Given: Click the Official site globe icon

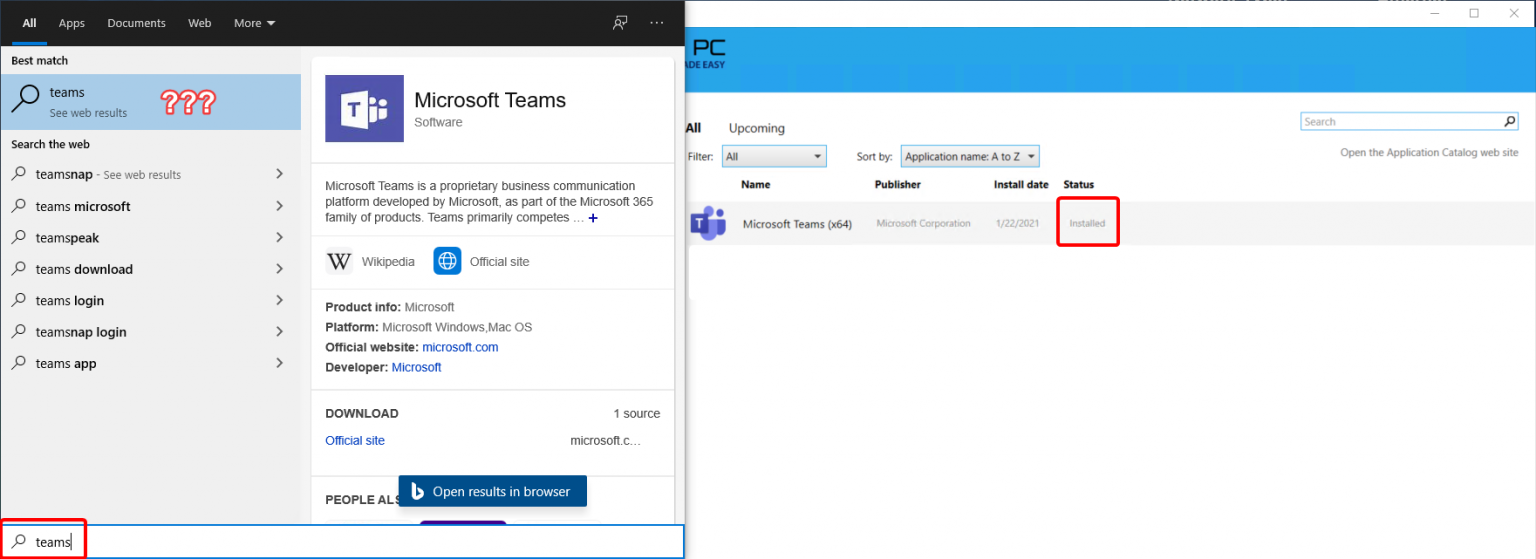Looking at the screenshot, I should coord(447,261).
